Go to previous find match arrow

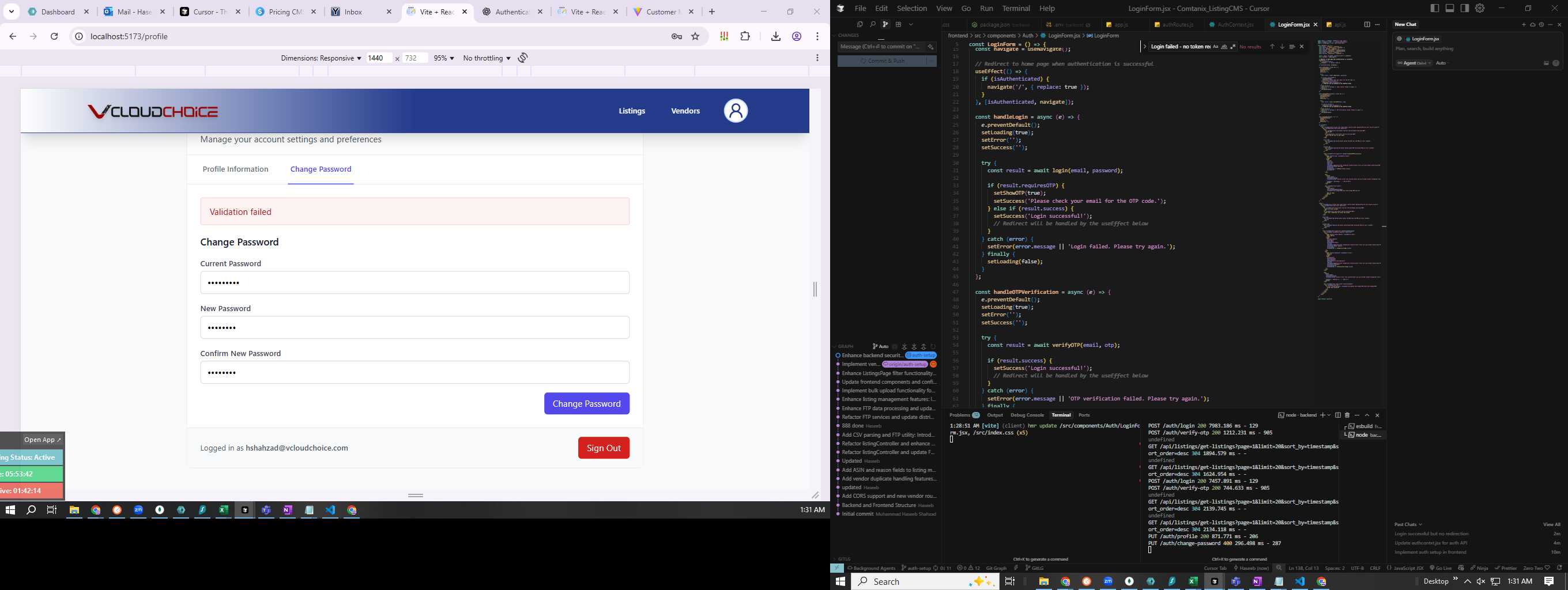click(x=1272, y=47)
